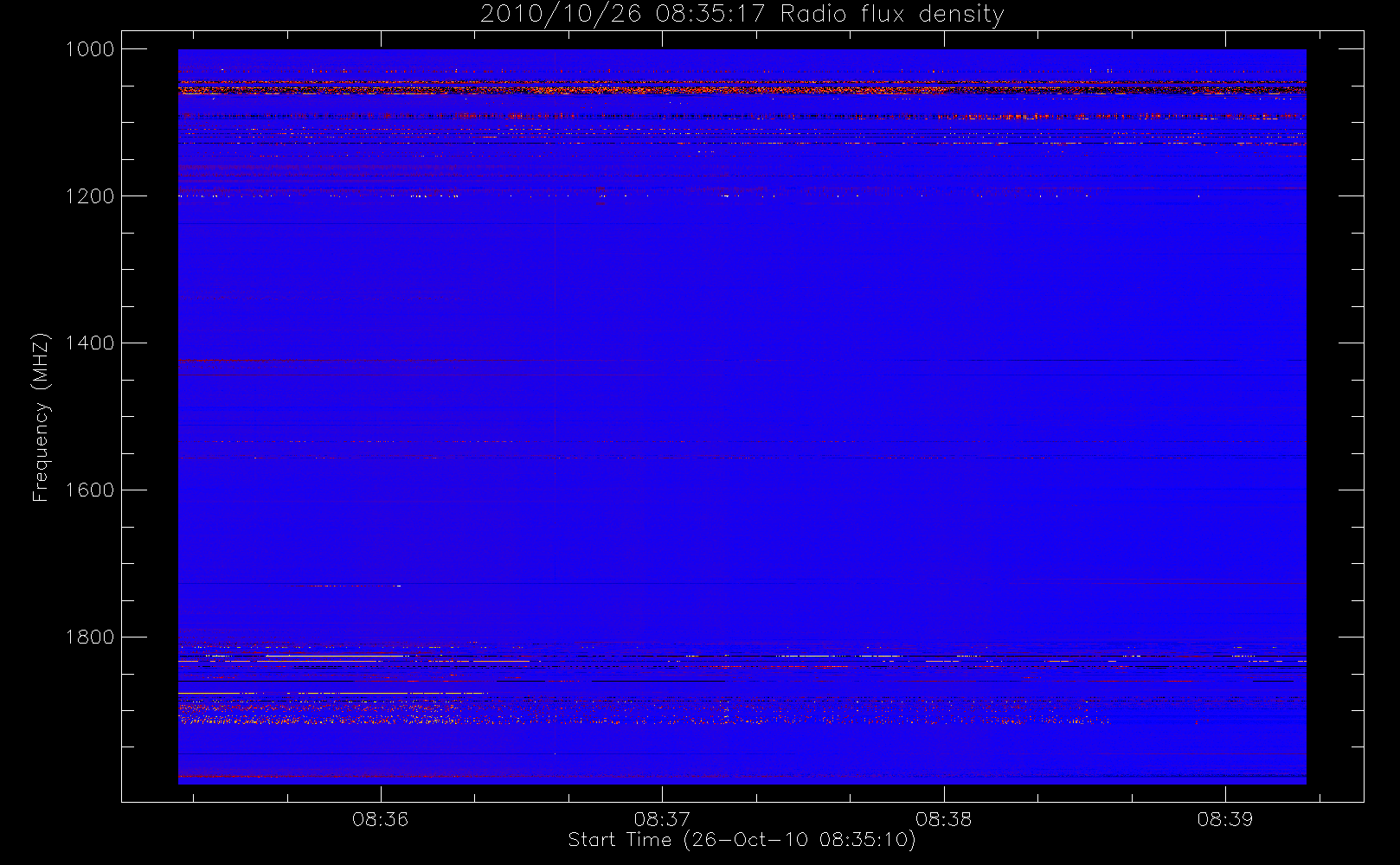Click the 1800 frequency tick label

(91, 638)
